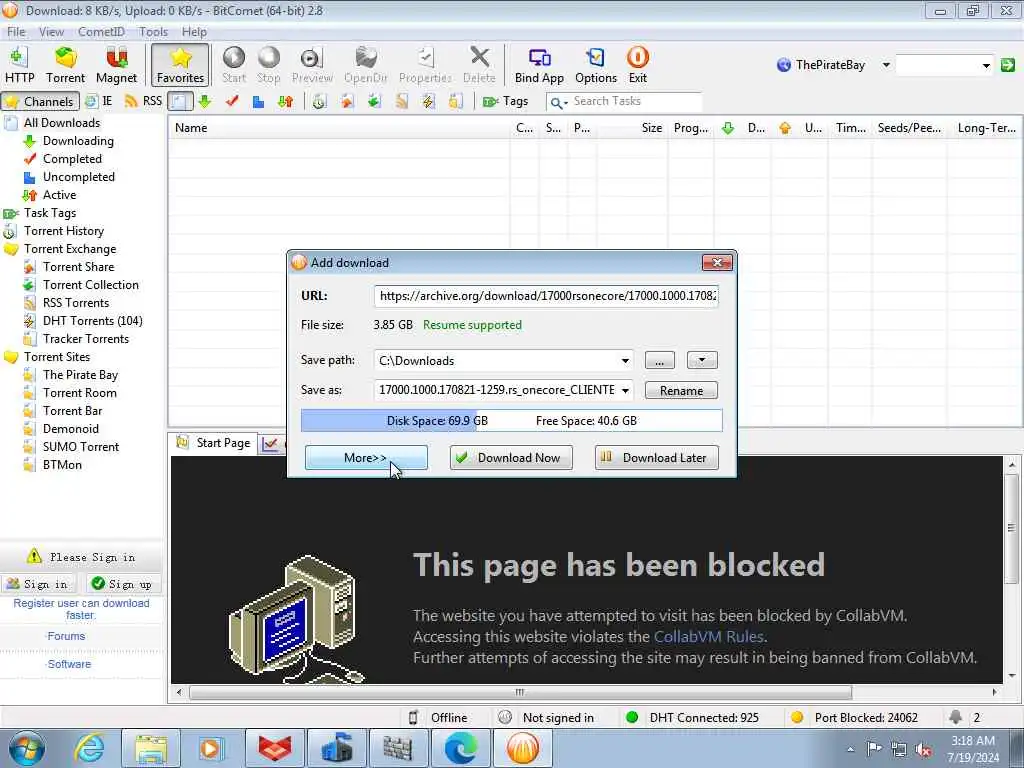This screenshot has height=768, width=1024.
Task: Click the red checkmark Completed filter in toolbar
Action: pos(232,101)
